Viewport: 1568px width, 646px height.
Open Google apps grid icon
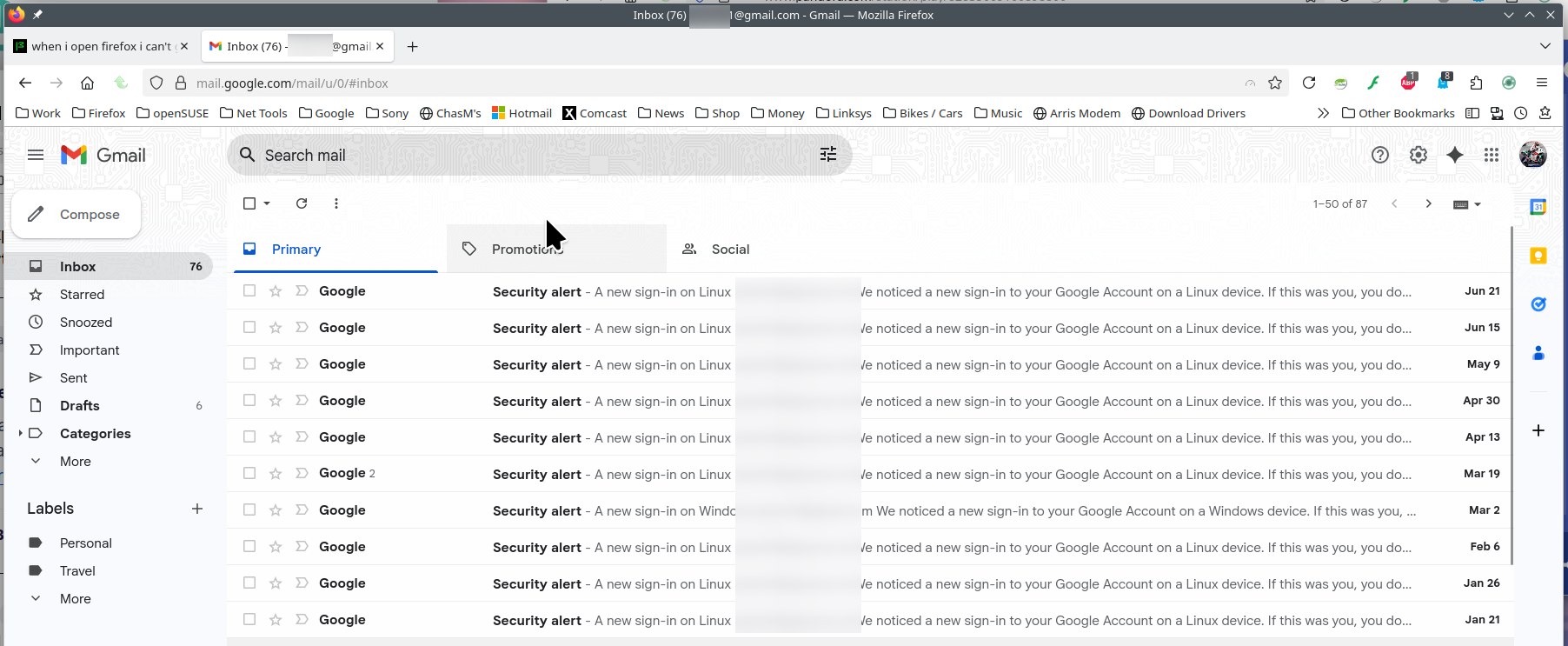pos(1492,155)
